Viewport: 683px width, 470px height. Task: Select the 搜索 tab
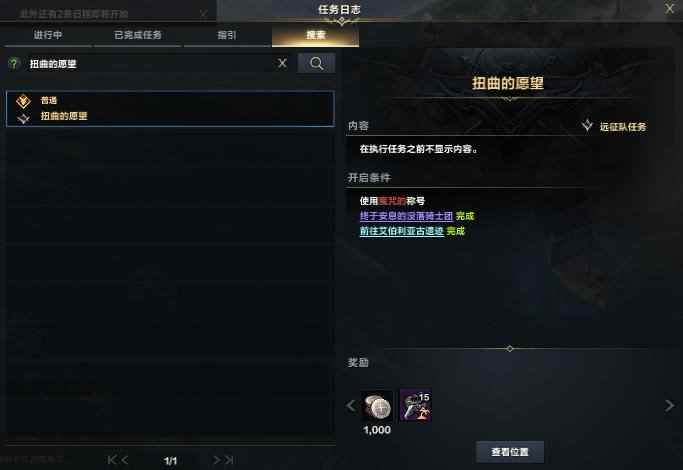(316, 35)
